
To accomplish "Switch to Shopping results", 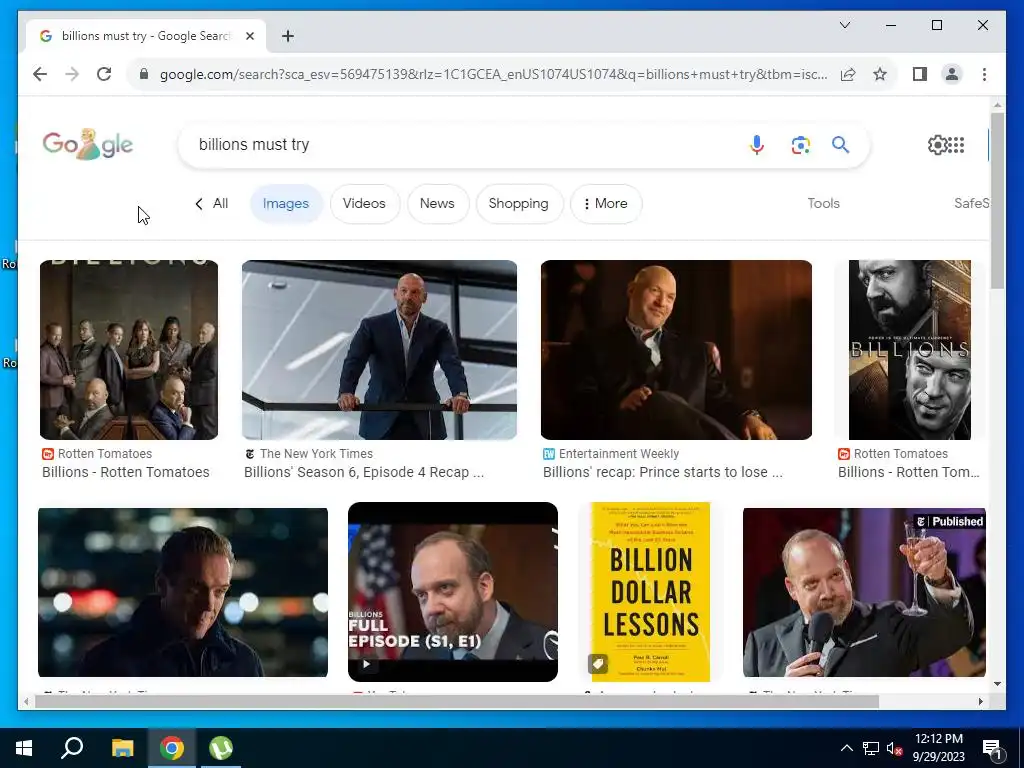I will click(519, 204).
